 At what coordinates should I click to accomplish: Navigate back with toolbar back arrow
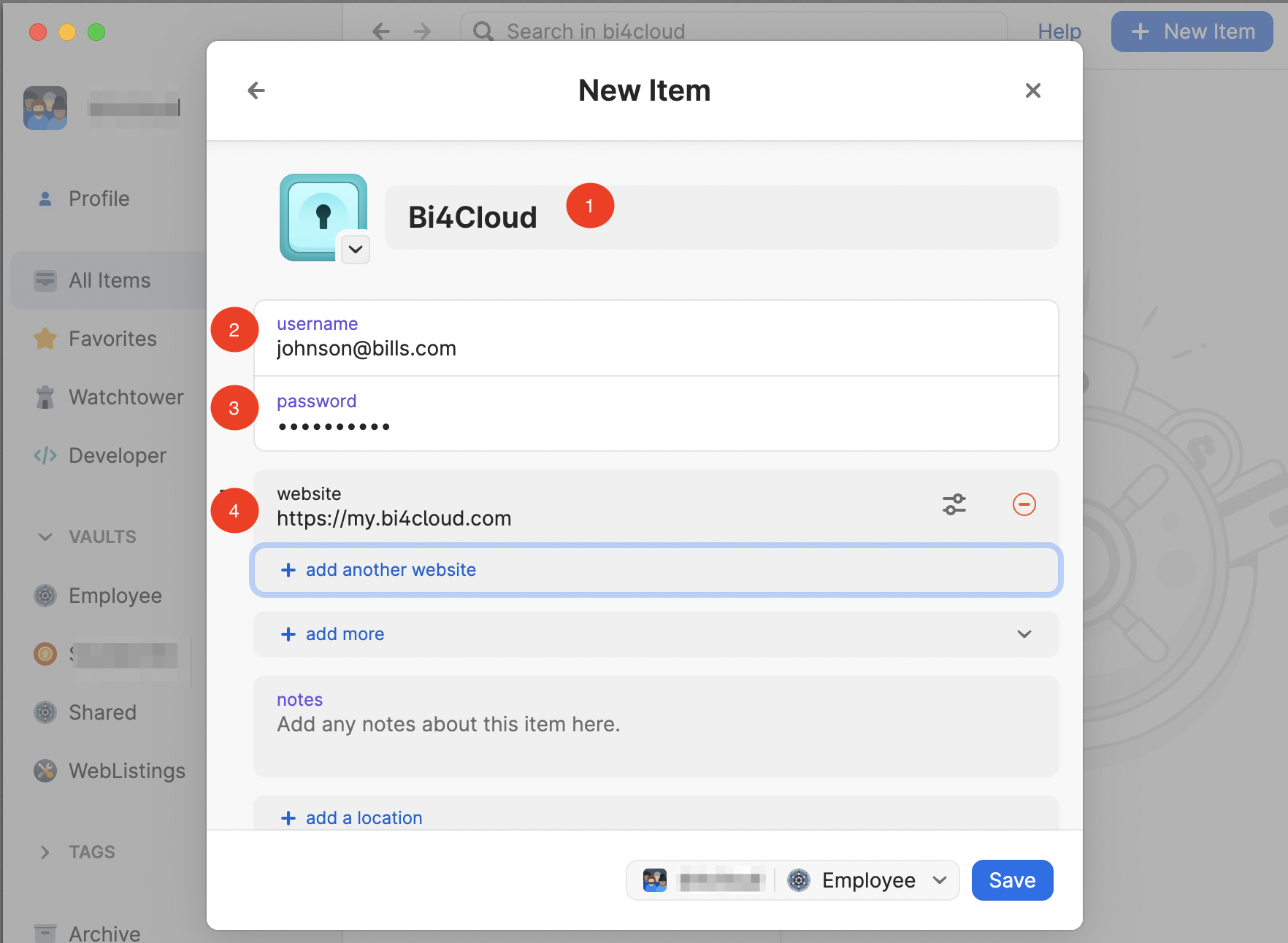[381, 31]
